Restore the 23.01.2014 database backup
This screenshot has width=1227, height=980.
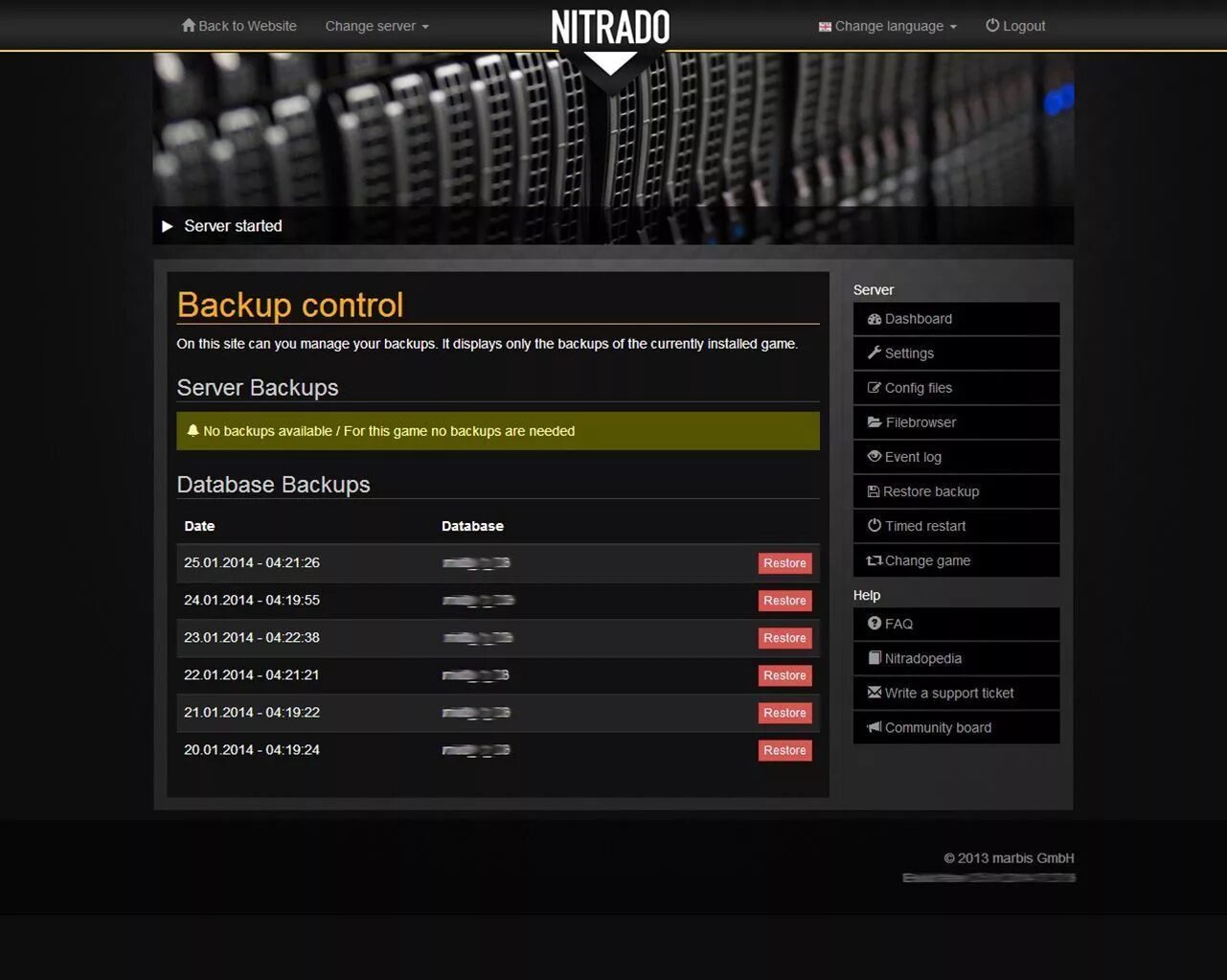[784, 638]
